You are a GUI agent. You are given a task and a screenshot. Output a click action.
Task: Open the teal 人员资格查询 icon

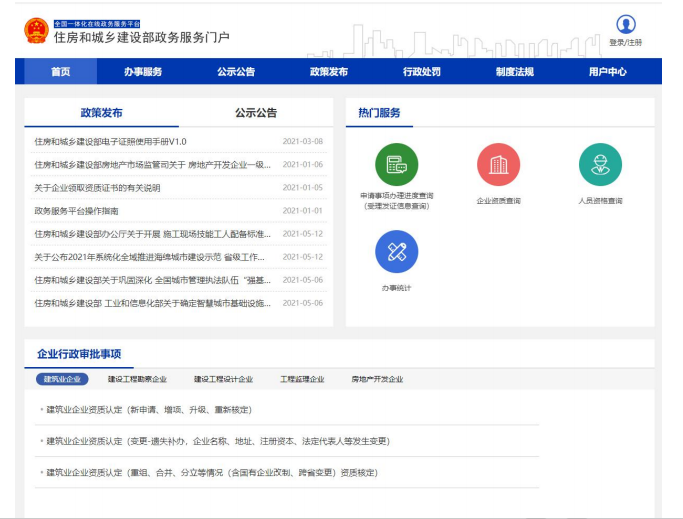(600, 164)
